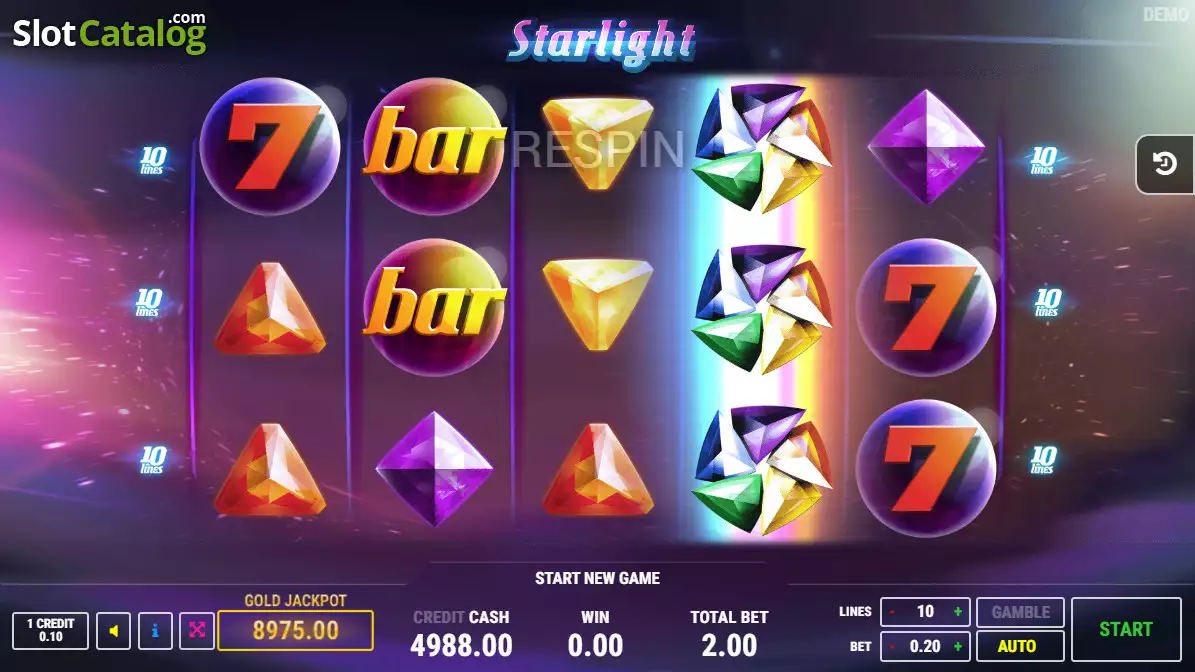
Task: Toggle fullscreen with the pink arrows icon
Action: pos(197,631)
